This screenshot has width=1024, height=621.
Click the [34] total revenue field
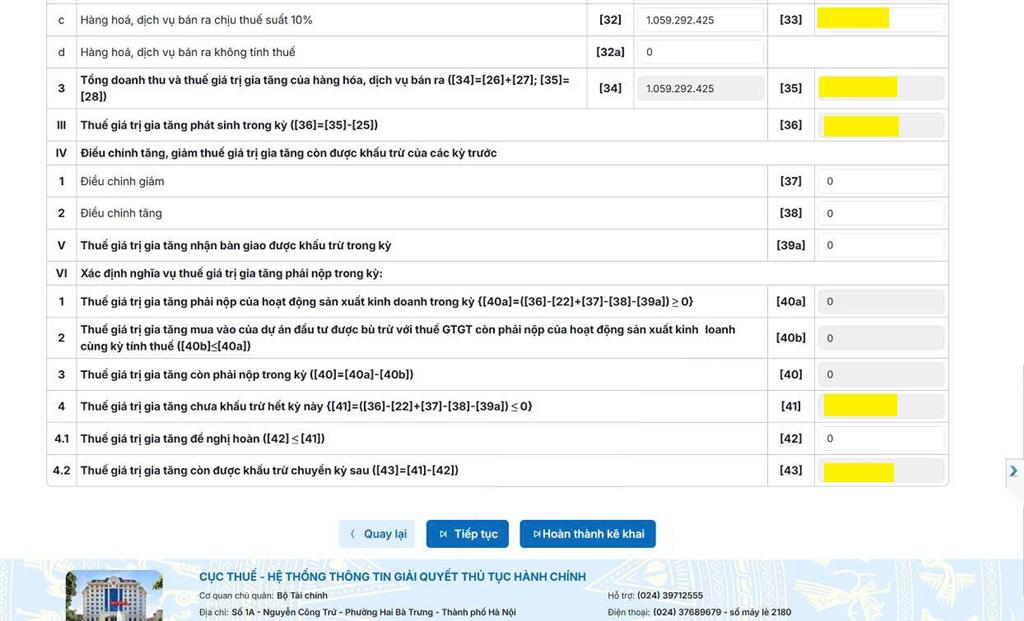pyautogui.click(x=699, y=88)
